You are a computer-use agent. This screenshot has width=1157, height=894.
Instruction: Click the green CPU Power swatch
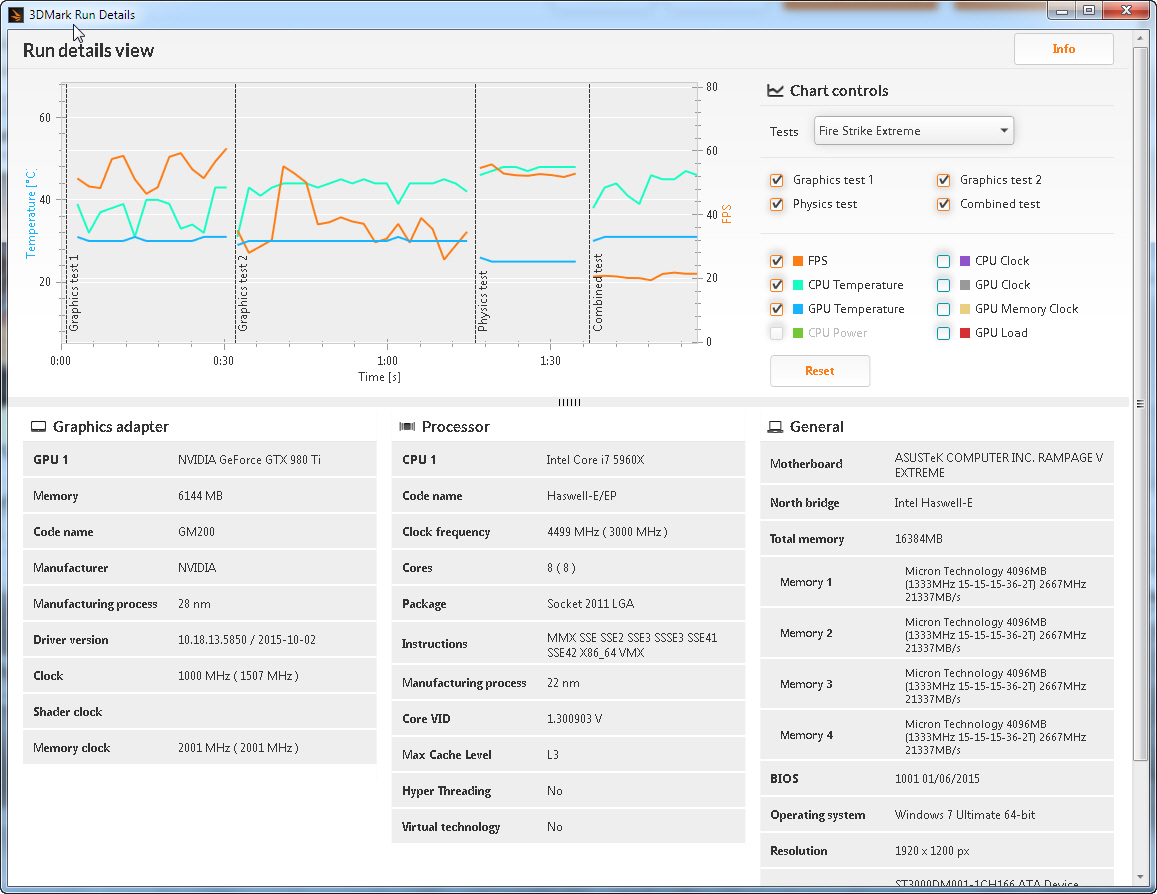pyautogui.click(x=798, y=333)
